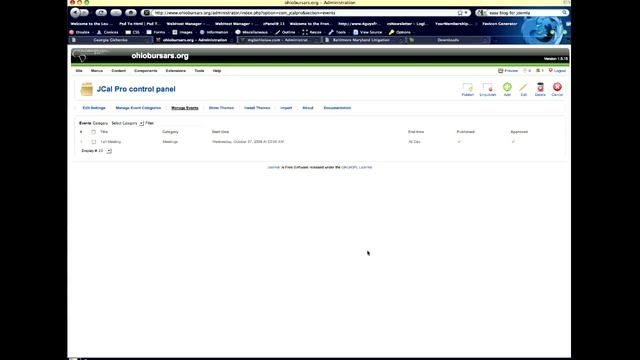The image size is (640, 360).
Task: Click the Delete trash icon
Action: (x=540, y=87)
